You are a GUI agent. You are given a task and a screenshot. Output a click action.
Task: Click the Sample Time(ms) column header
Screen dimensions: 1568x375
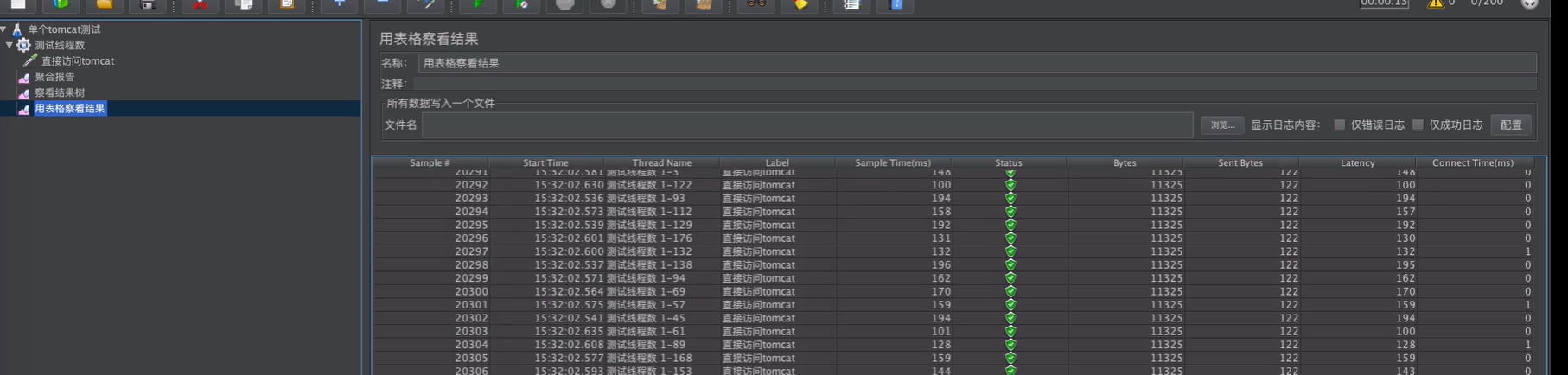coord(893,162)
